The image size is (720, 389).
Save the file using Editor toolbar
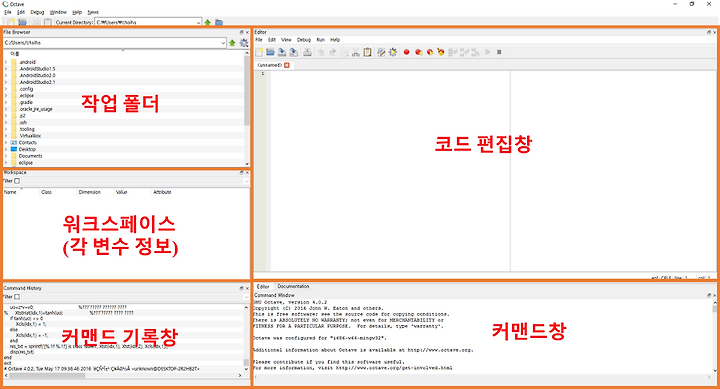(x=282, y=52)
